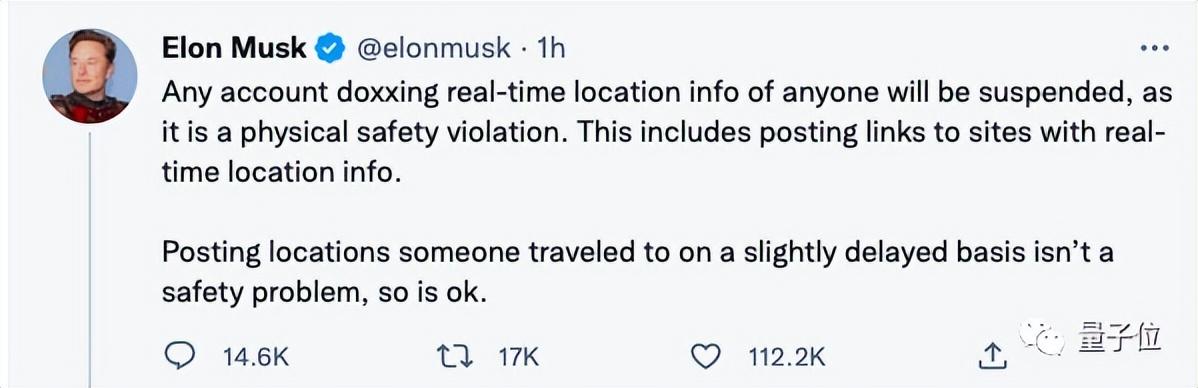Image resolution: width=1198 pixels, height=388 pixels.
Task: Open the 1h timestamp permalink
Action: coord(551,48)
